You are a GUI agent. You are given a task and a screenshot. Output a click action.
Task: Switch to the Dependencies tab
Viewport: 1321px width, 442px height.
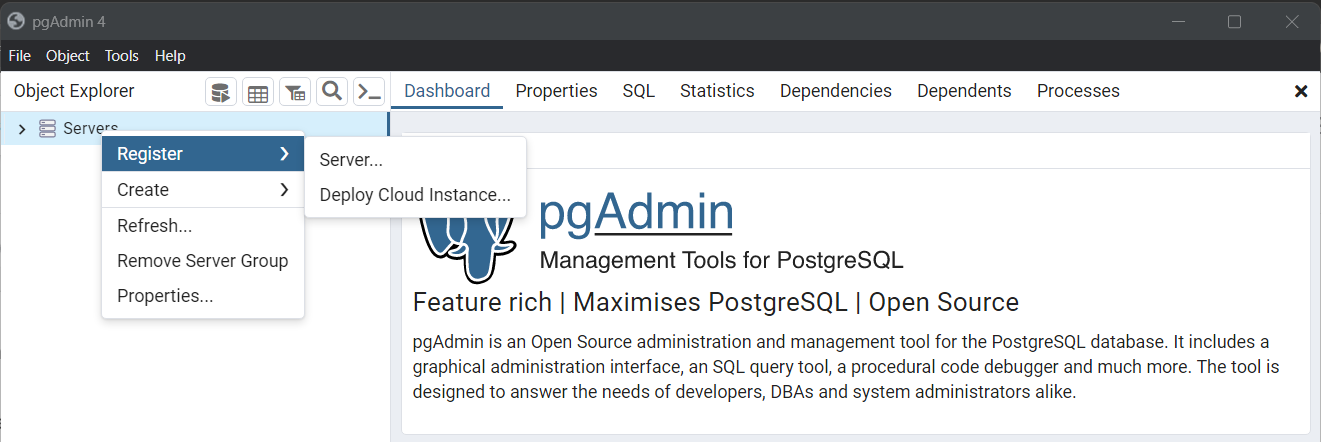[836, 91]
